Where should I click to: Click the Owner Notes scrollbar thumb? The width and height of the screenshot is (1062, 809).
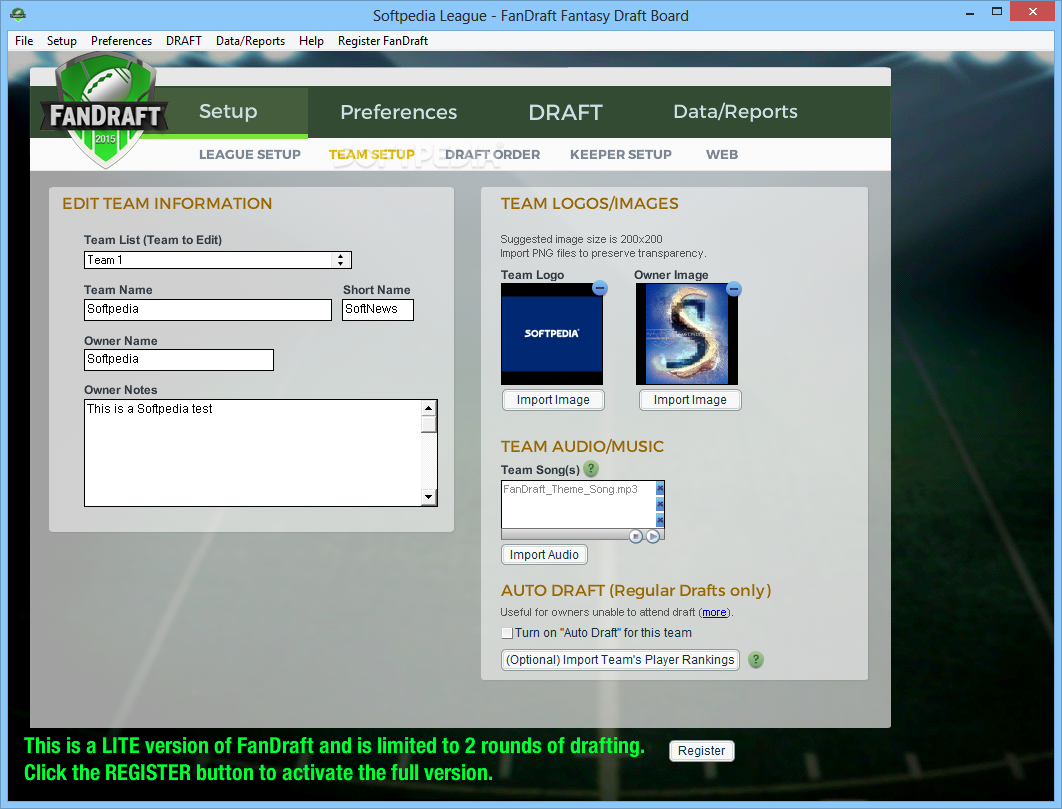[428, 424]
